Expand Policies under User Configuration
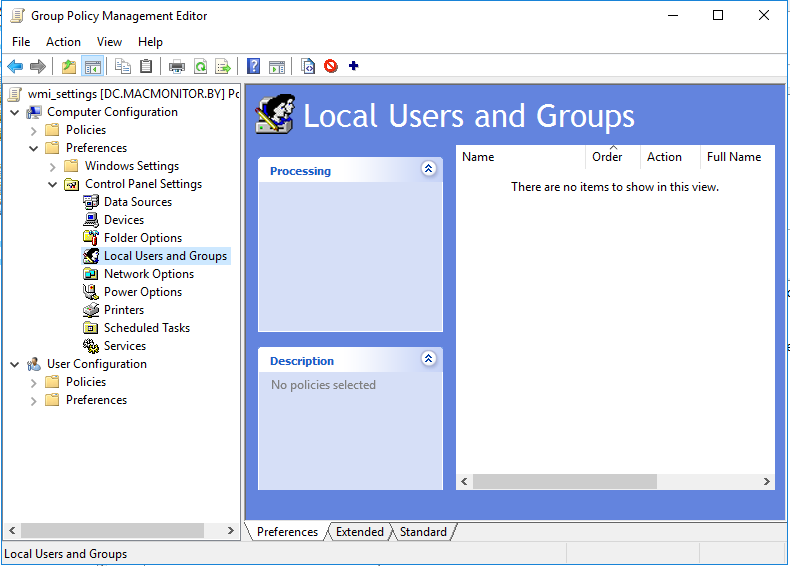The image size is (790, 566). tap(34, 382)
